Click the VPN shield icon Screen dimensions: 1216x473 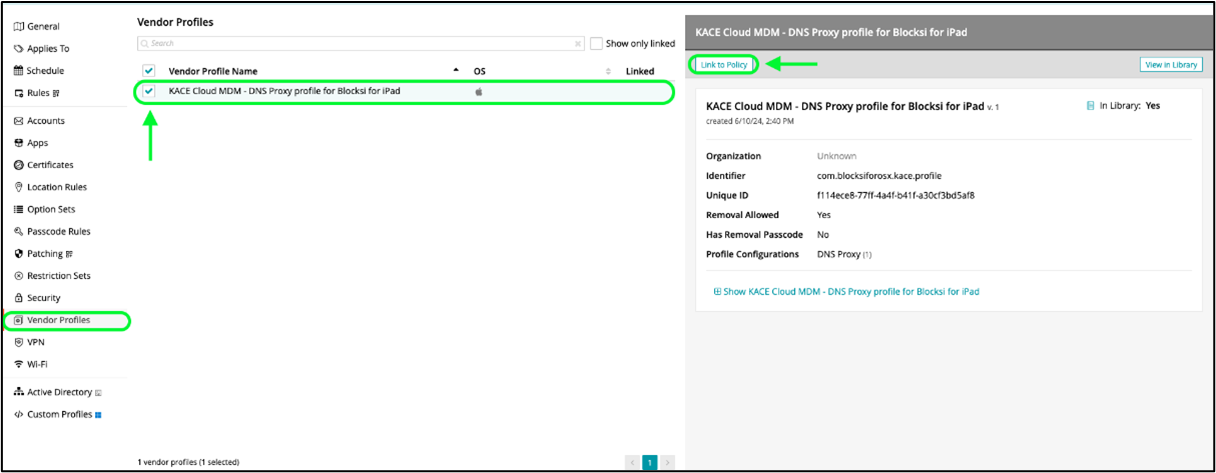pos(19,342)
